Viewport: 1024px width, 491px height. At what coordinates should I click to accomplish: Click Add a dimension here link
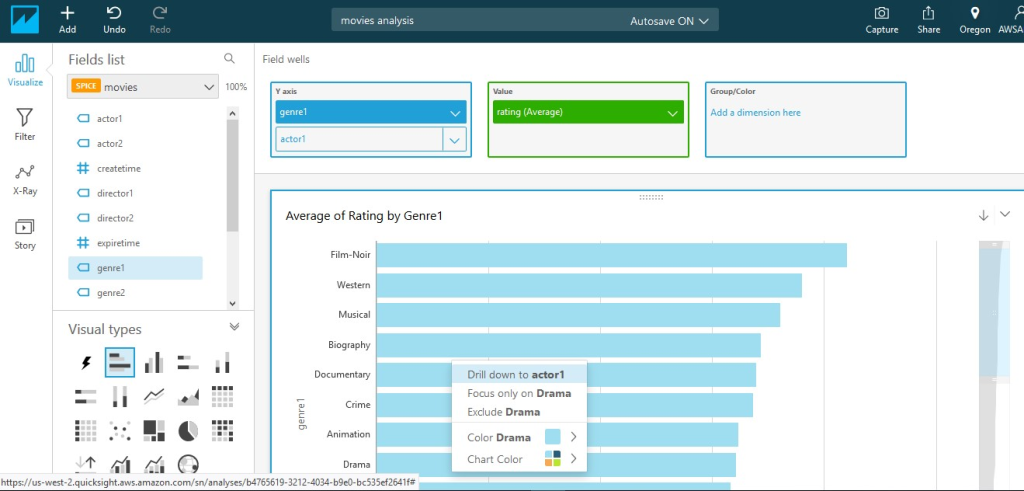coord(756,112)
